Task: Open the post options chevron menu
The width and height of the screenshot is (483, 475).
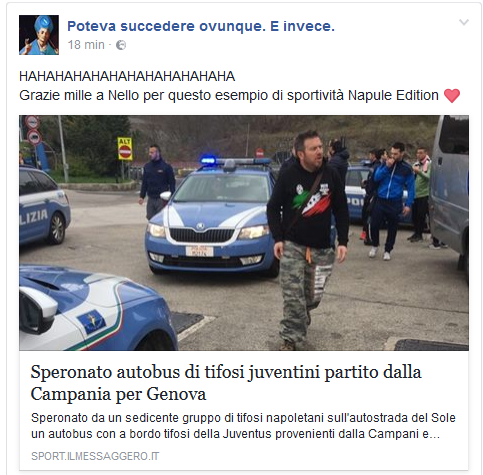Action: [x=464, y=22]
